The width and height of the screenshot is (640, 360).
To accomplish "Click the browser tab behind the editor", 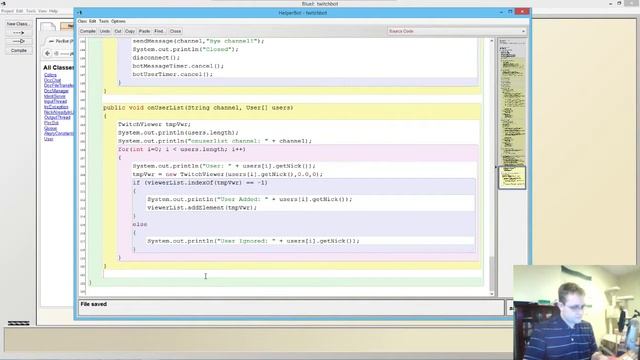I will 60,41.
